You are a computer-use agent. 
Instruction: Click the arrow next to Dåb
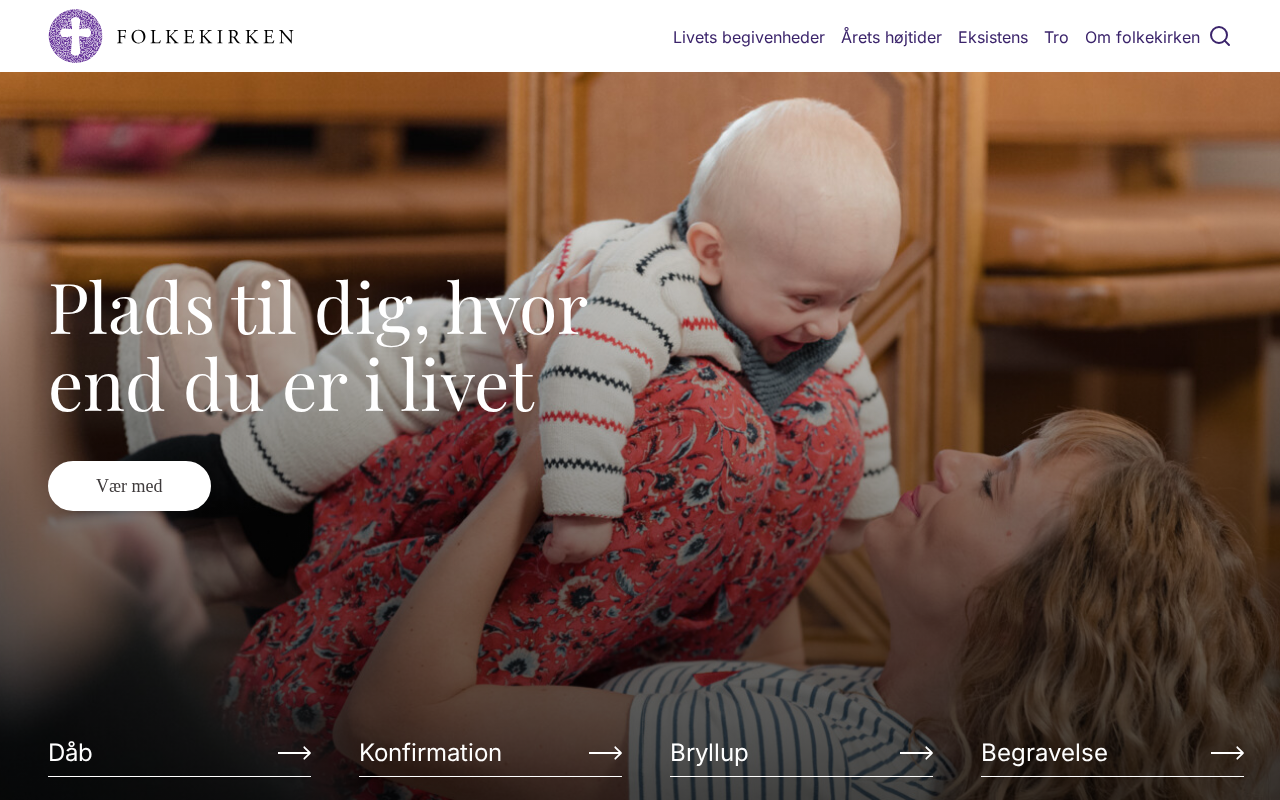tap(294, 753)
